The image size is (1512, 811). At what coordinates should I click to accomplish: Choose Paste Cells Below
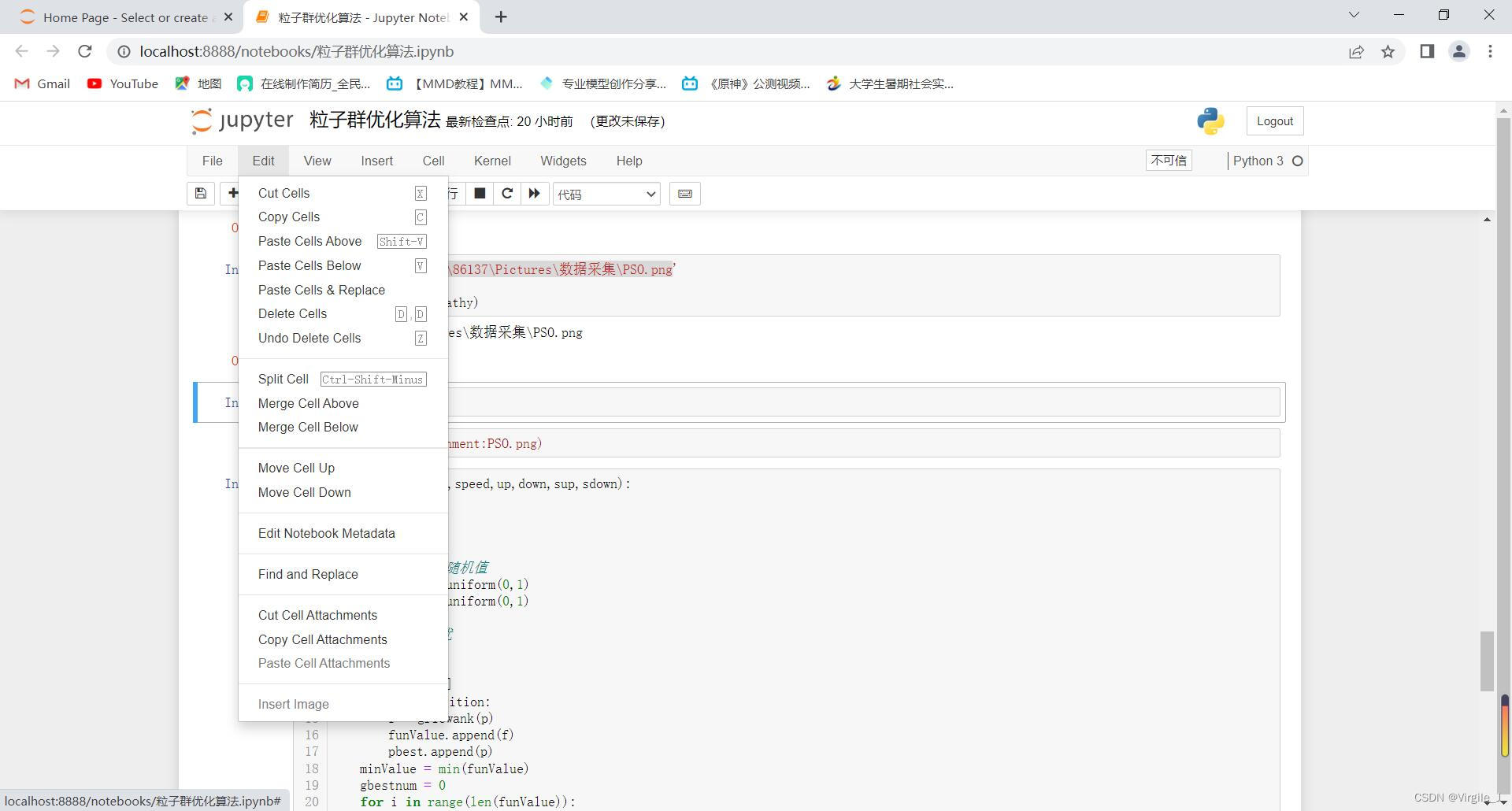click(343, 265)
